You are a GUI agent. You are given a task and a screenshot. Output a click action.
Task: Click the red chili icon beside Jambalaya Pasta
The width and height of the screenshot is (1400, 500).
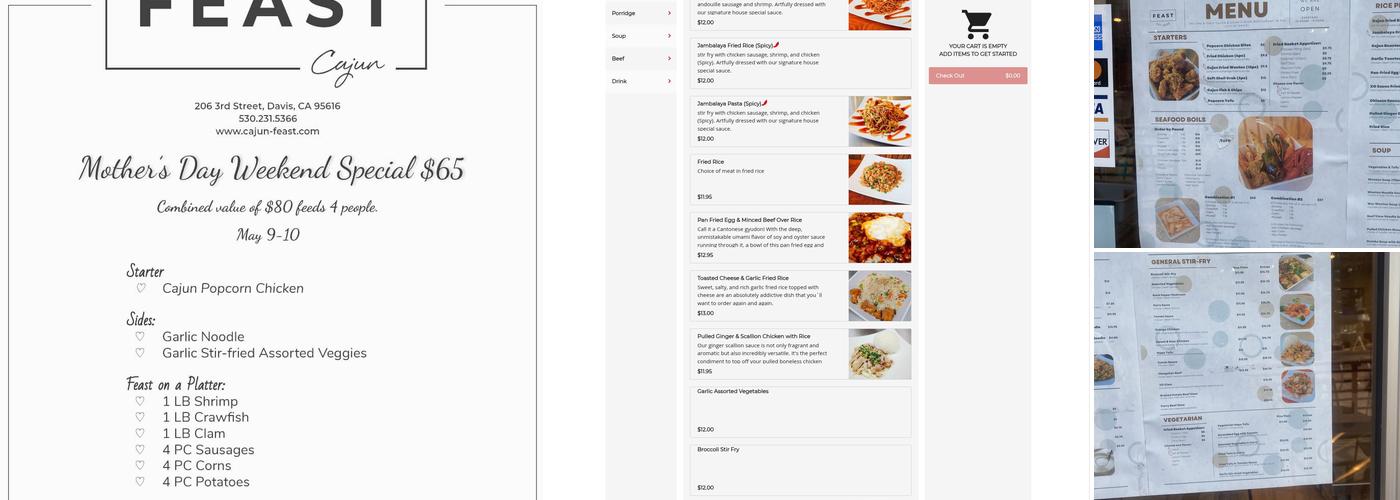pyautogui.click(x=765, y=103)
